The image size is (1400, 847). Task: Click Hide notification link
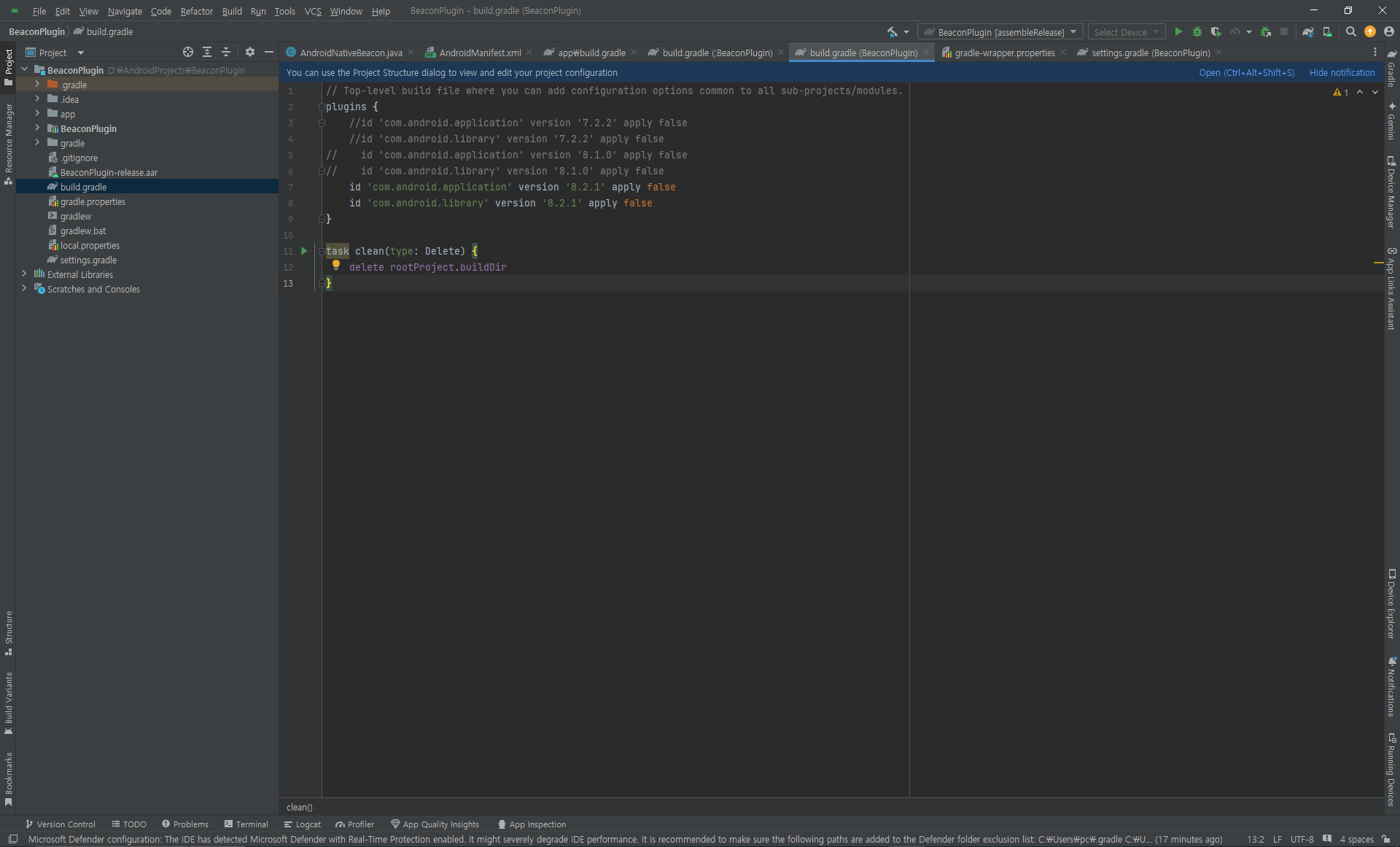point(1342,73)
